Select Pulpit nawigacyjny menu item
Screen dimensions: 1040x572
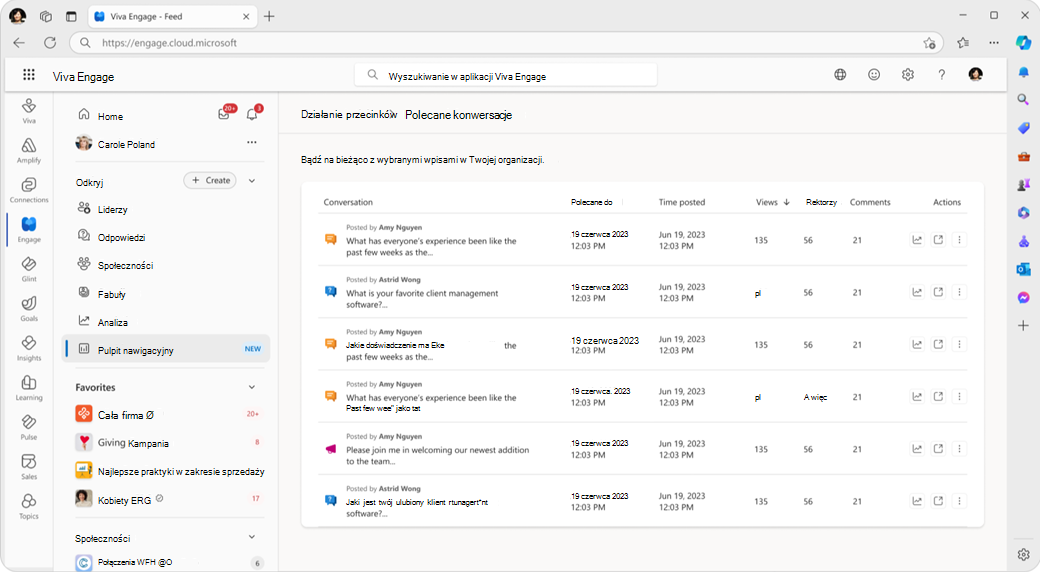(x=166, y=348)
